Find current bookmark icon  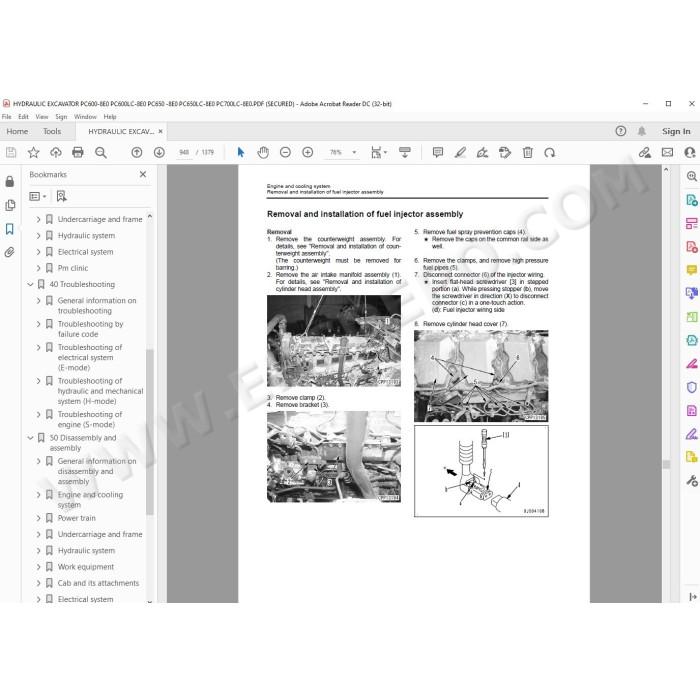(x=62, y=196)
